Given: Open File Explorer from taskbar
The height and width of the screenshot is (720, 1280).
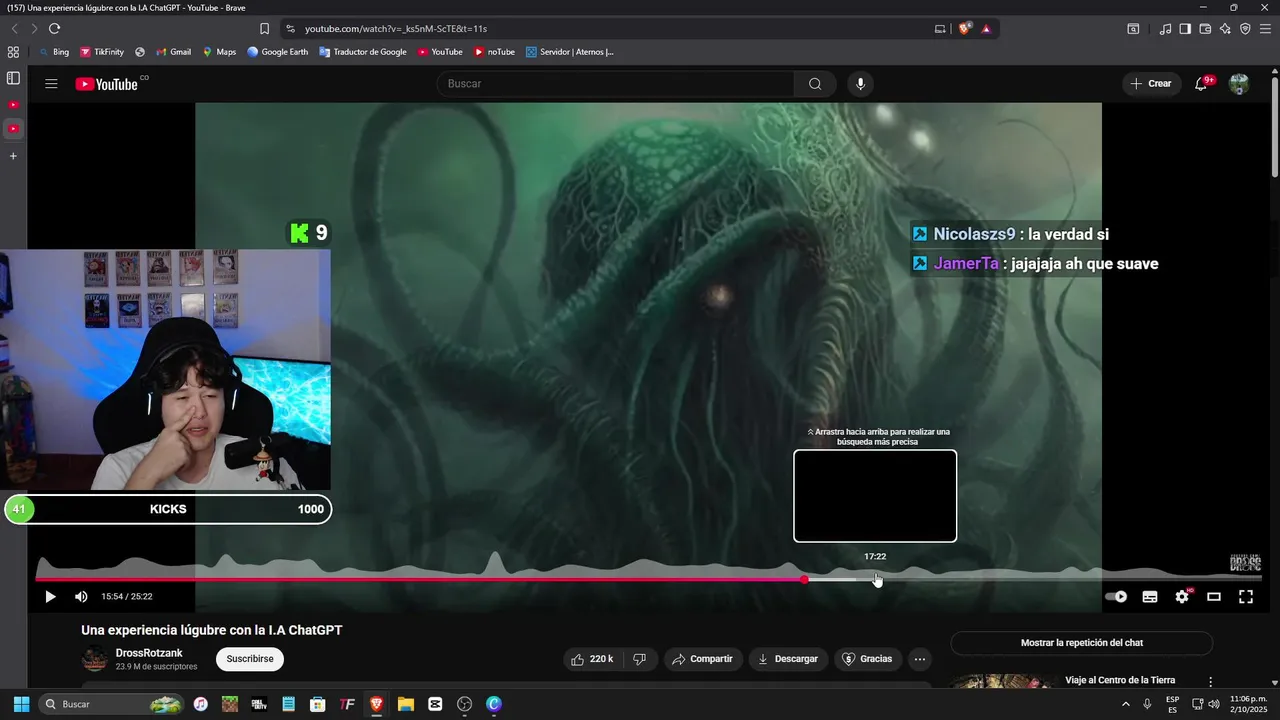Looking at the screenshot, I should coord(406,704).
